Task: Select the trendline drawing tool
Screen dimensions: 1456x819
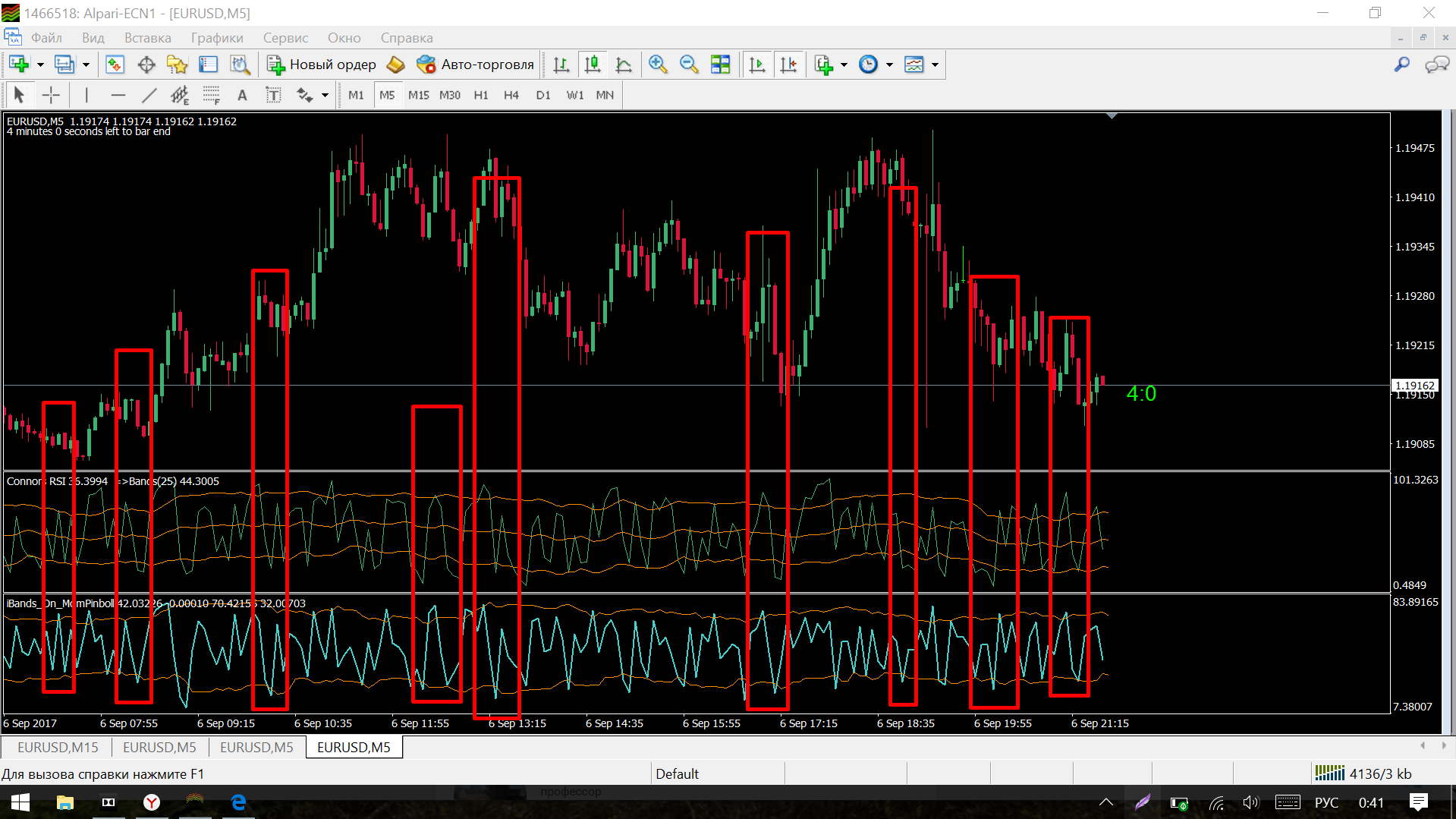Action: point(149,95)
